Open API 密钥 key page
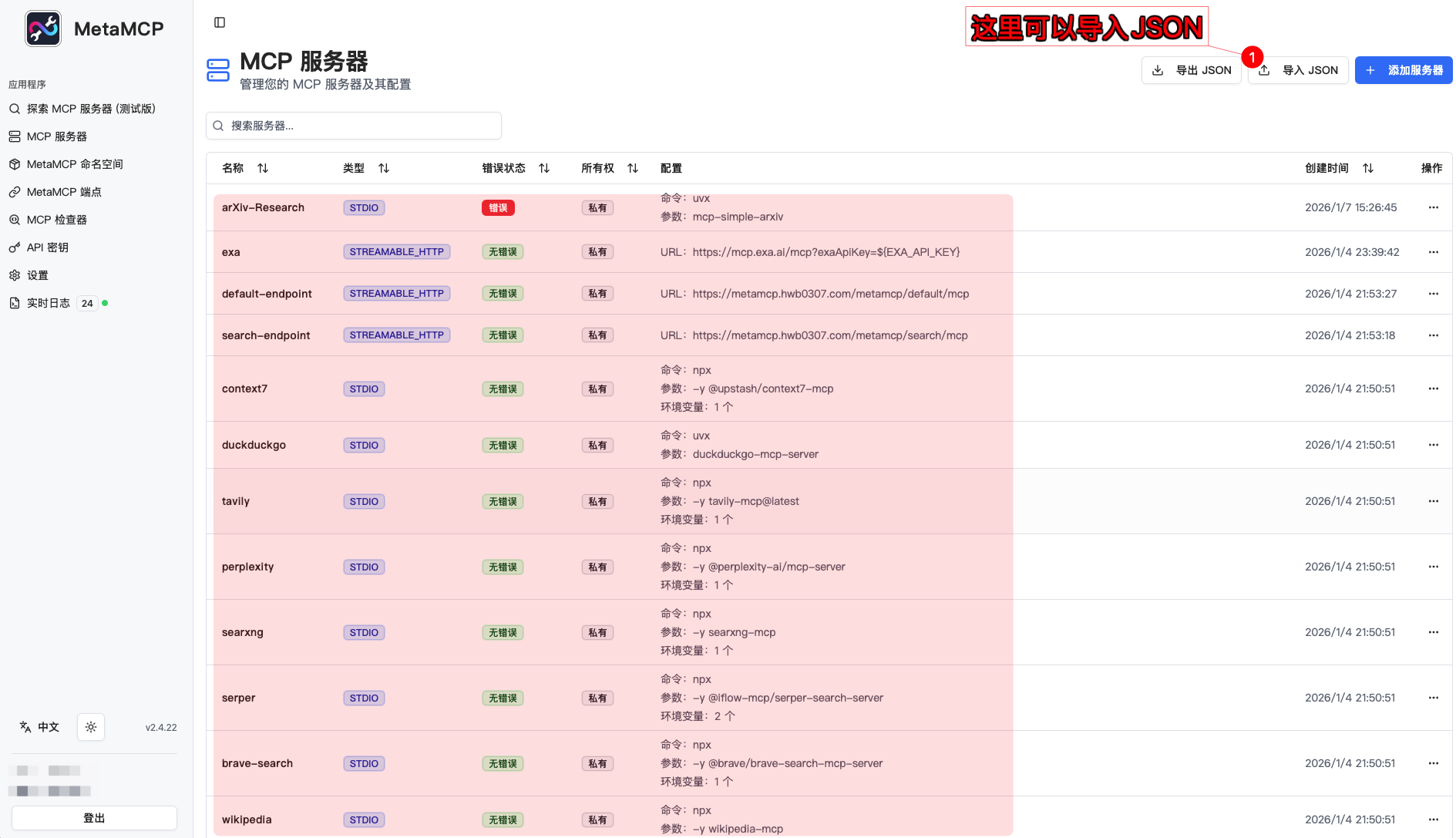 (47, 247)
